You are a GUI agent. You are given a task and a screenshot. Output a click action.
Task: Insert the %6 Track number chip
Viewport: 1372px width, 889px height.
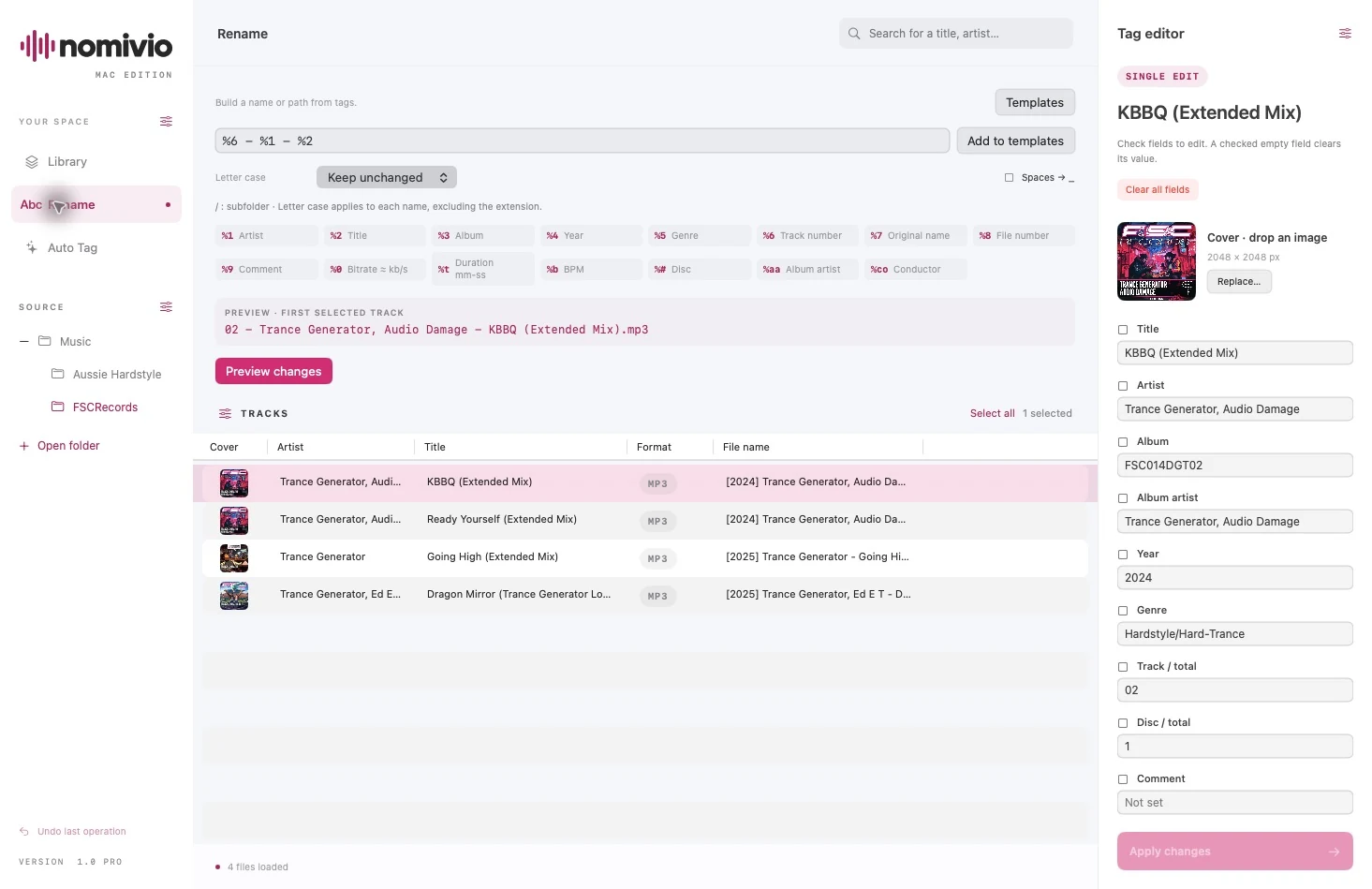tap(807, 236)
